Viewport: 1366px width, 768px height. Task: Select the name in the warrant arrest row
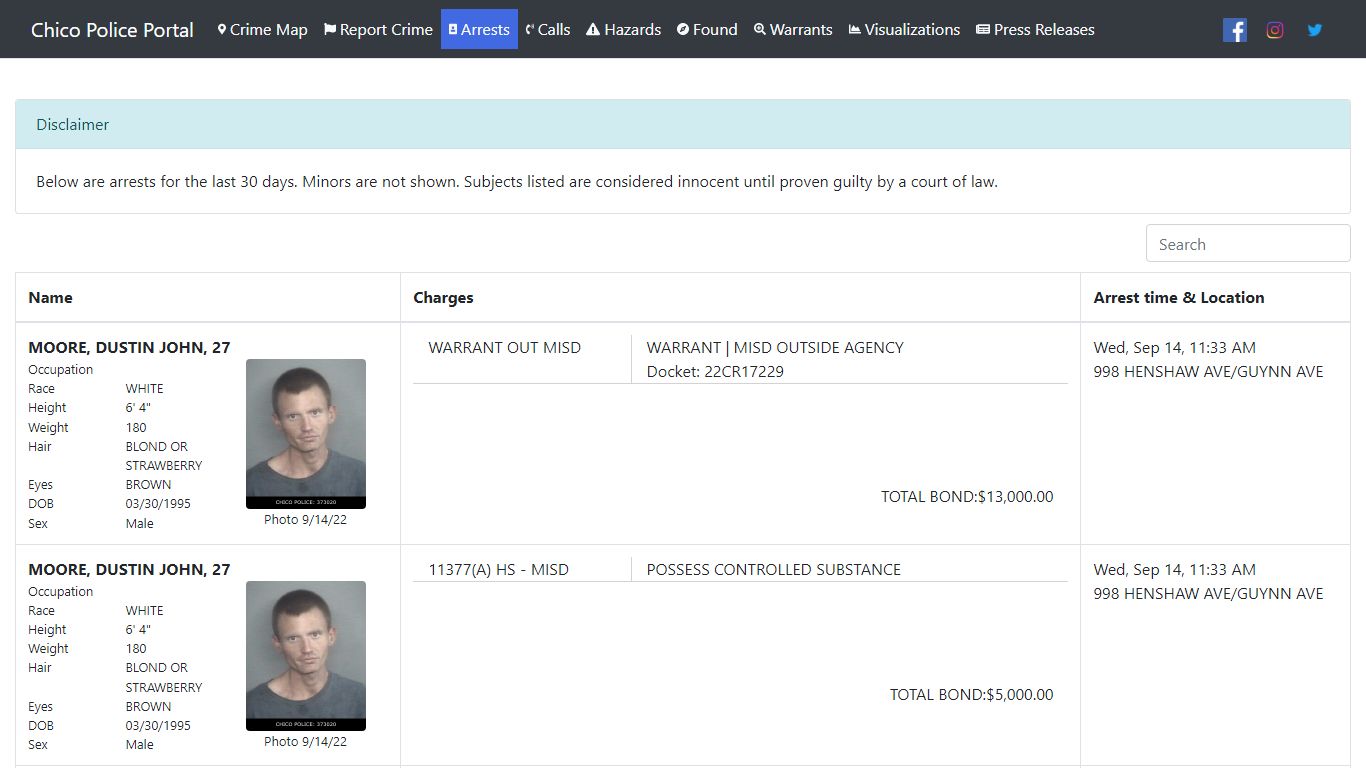[129, 347]
